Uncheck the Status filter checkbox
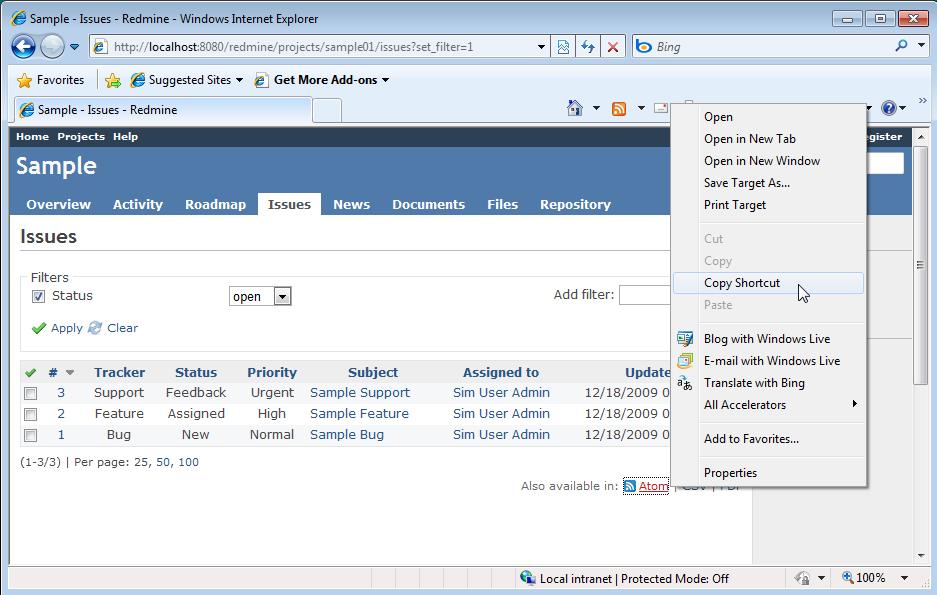The image size is (937, 595). click(38, 296)
